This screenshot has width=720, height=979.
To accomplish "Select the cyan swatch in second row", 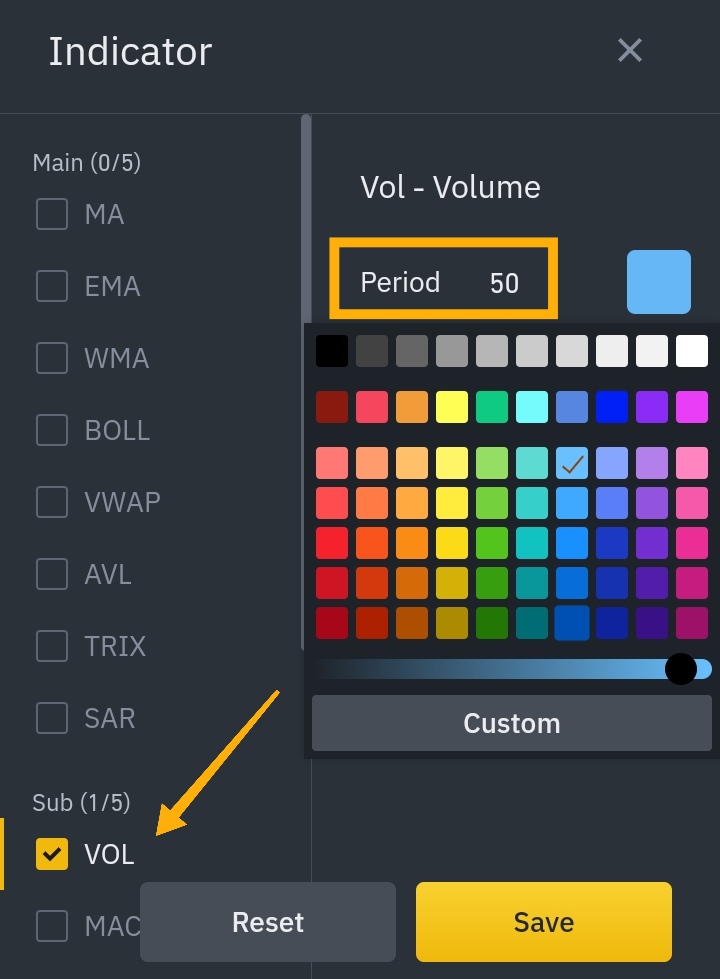I will [531, 407].
